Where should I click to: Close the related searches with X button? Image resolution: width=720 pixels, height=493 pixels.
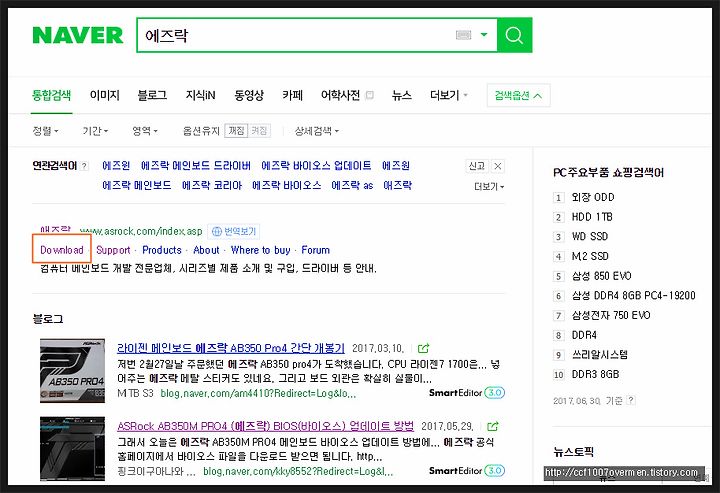pos(498,166)
